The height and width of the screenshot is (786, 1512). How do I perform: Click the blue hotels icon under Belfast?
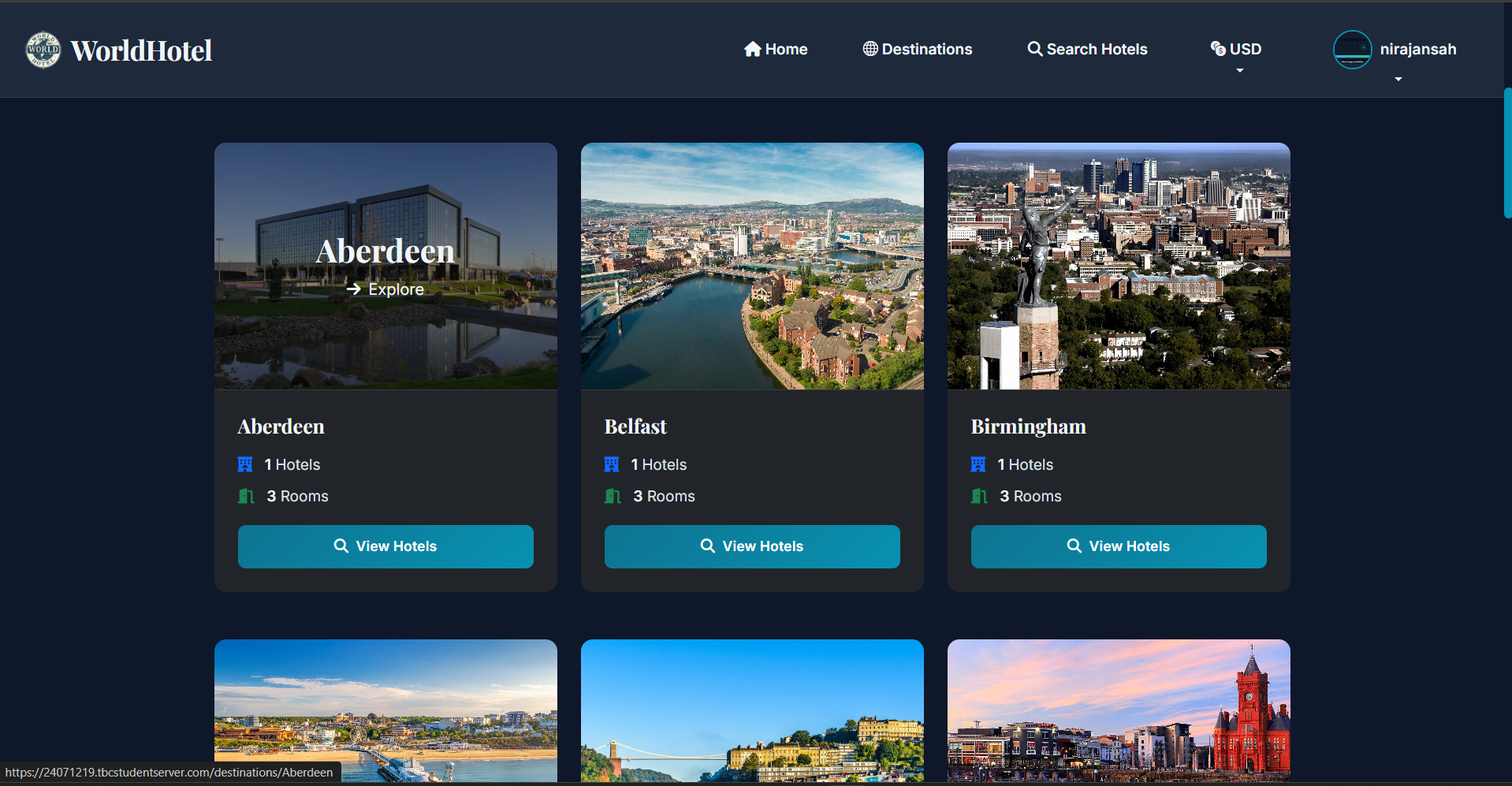[612, 464]
